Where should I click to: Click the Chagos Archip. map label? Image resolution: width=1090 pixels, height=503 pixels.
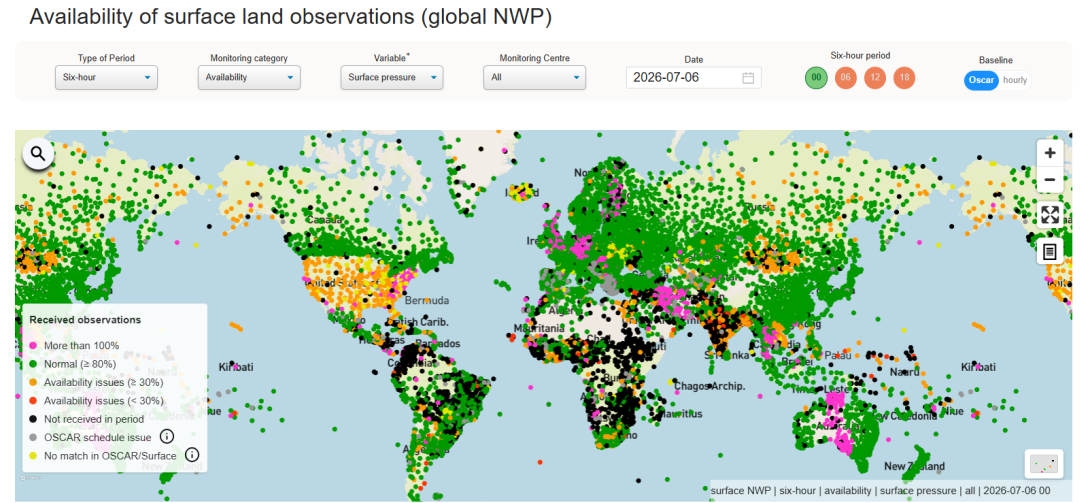tap(709, 386)
